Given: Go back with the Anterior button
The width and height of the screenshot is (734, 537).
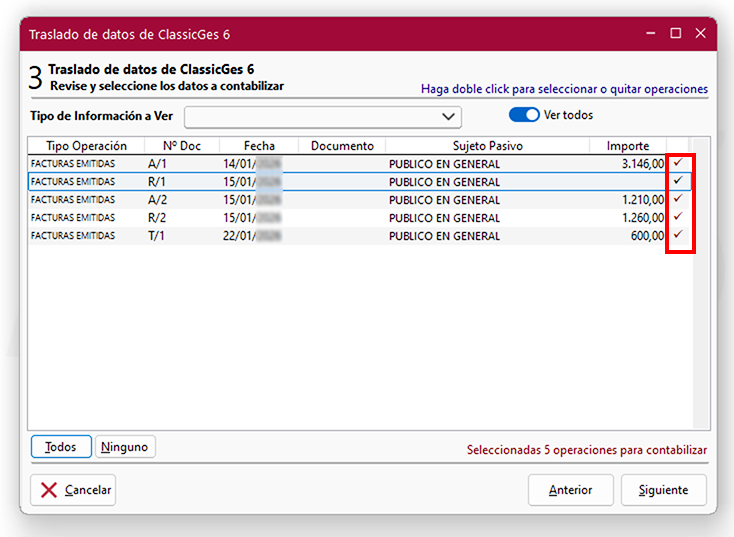Looking at the screenshot, I should [x=571, y=490].
